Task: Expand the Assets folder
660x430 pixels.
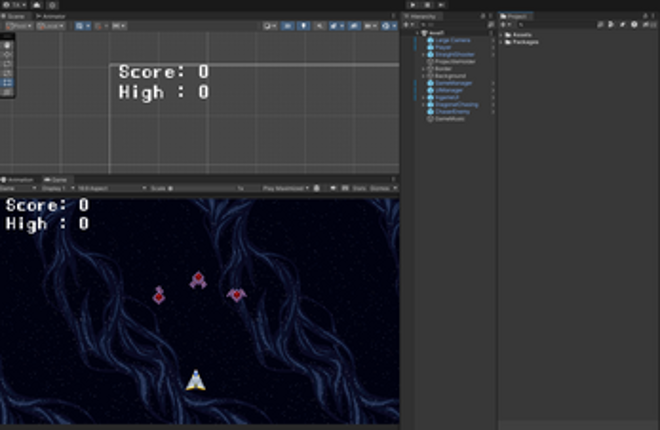Action: (502, 35)
